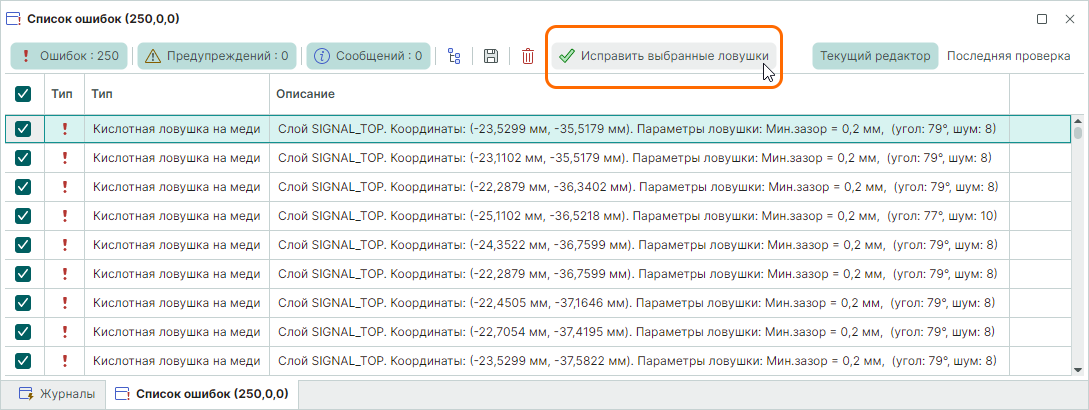Screen dimensions: 1089x410
Task: Select description with '-23,1102 мм, -35,5179 мм'
Action: coord(634,158)
